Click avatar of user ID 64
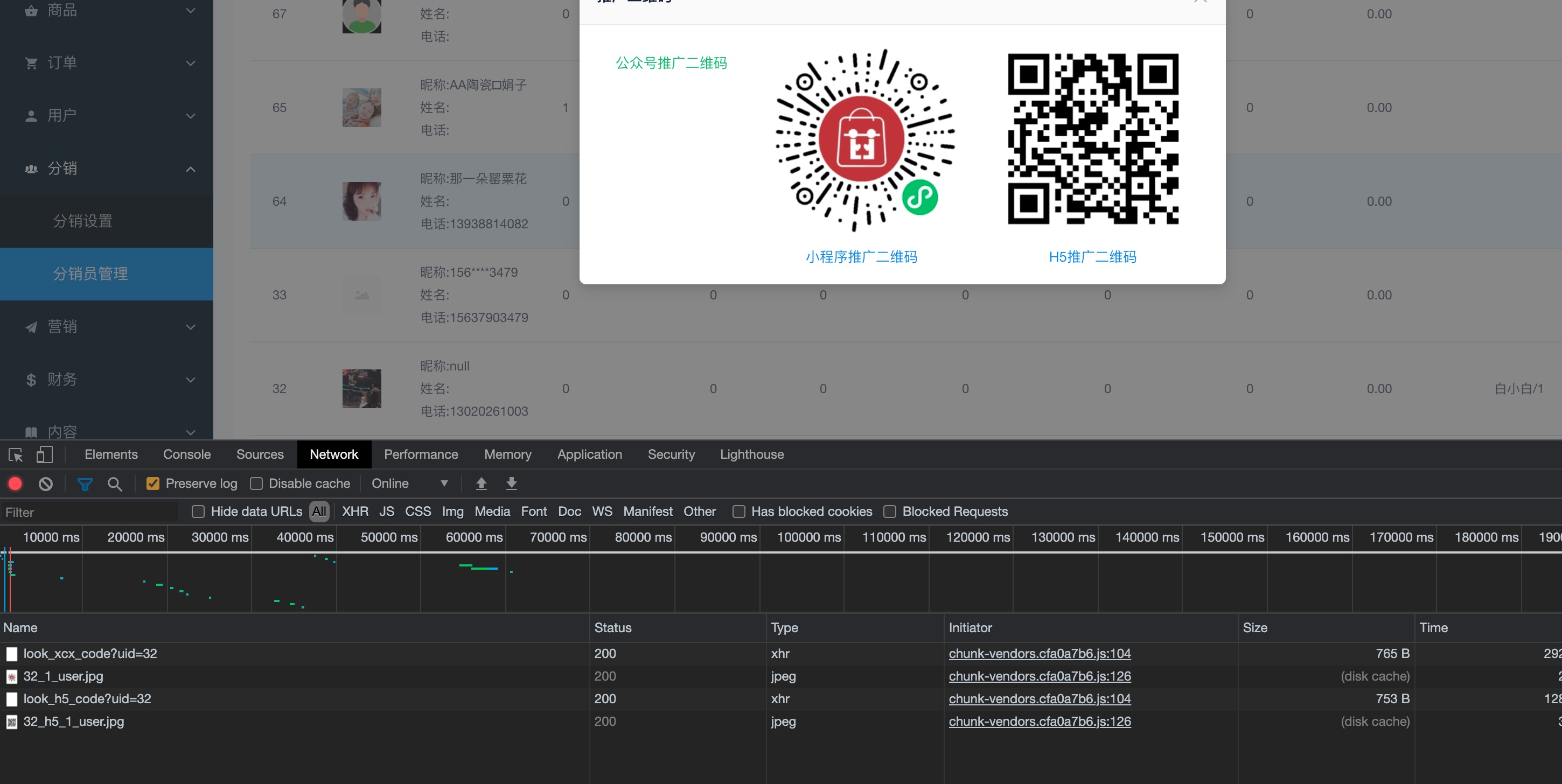The height and width of the screenshot is (784, 1562). coord(361,201)
